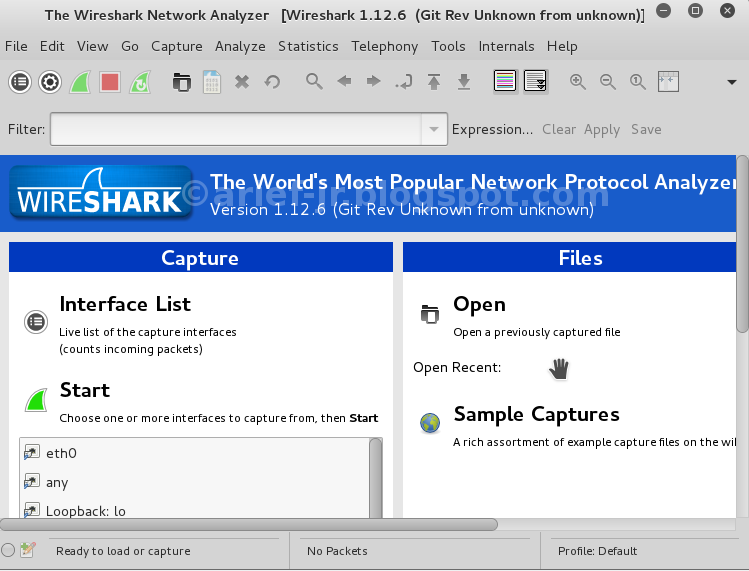Open the Edit menu
749x571 pixels.
pos(52,46)
